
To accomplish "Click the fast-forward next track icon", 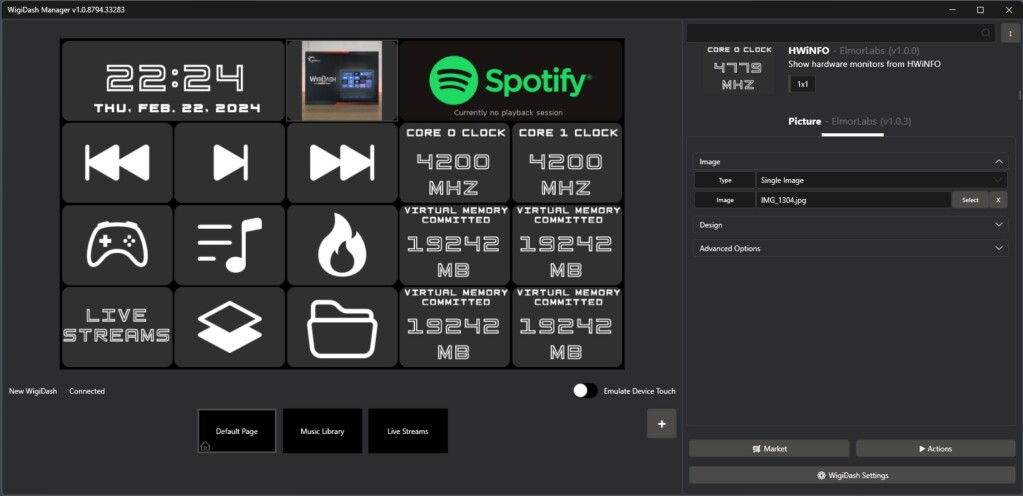I will [342, 162].
